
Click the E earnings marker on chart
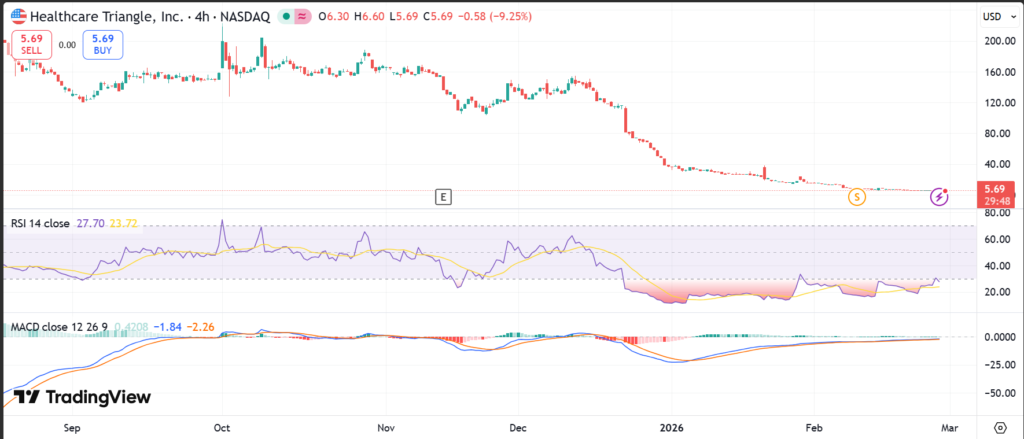tap(443, 196)
